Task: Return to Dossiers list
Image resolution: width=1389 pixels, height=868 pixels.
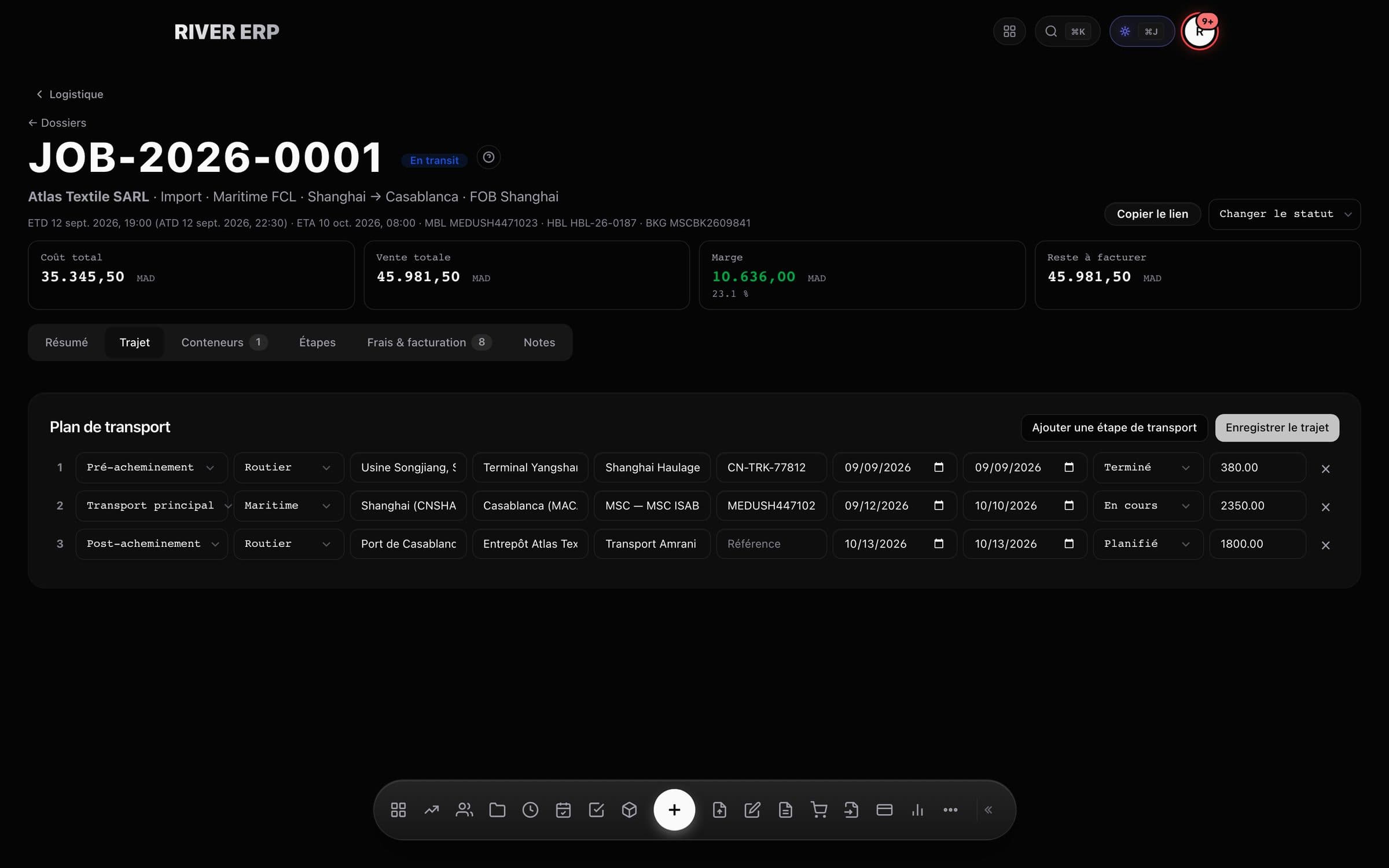Action: tap(57, 123)
